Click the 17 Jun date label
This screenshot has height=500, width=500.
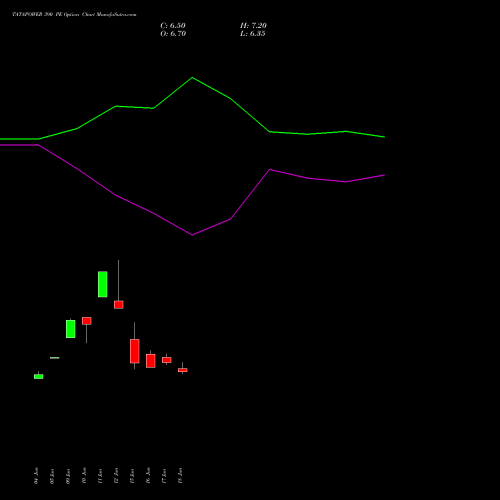pyautogui.click(x=164, y=476)
